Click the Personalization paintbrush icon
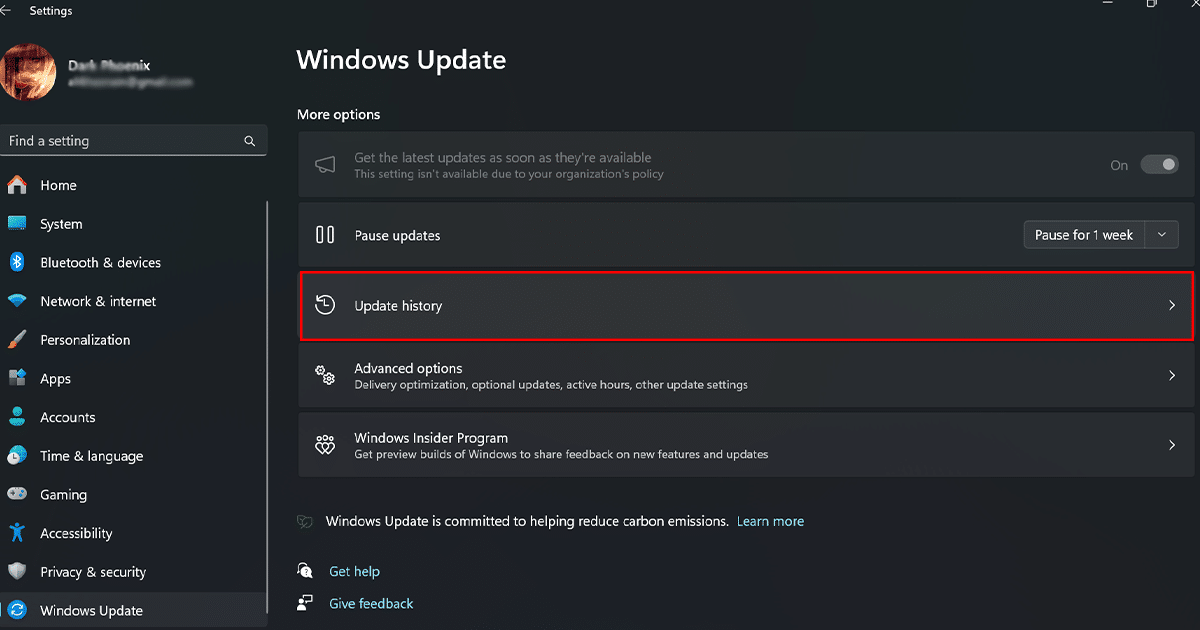This screenshot has width=1200, height=630. 17,340
